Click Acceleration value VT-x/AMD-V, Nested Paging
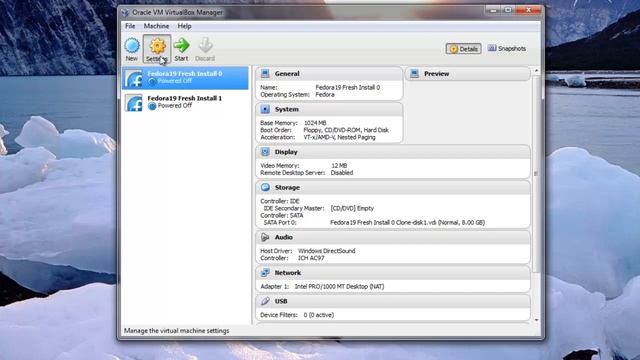640x360 pixels. coord(340,138)
